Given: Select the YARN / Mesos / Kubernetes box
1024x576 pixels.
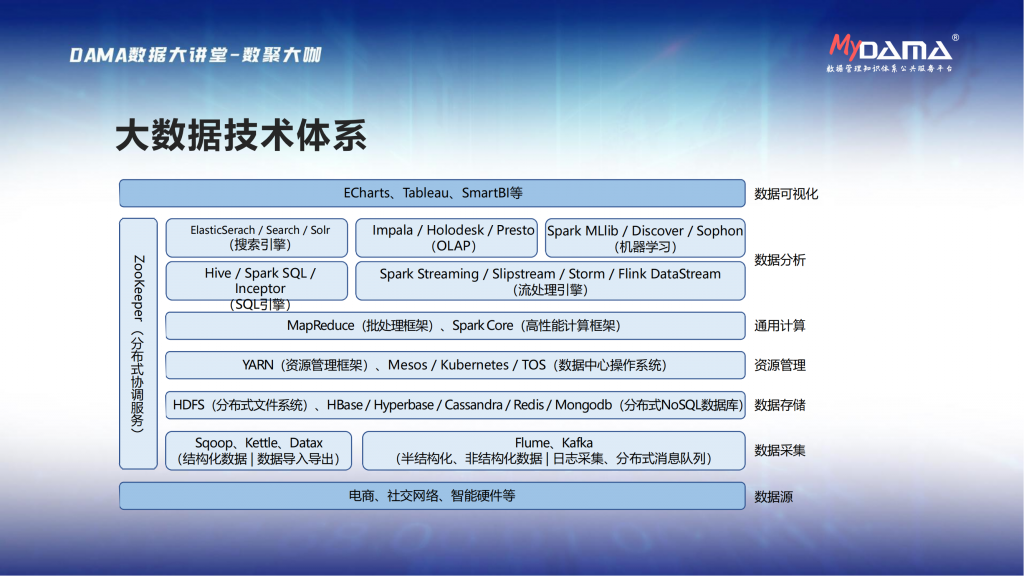Looking at the screenshot, I should pyautogui.click(x=455, y=365).
